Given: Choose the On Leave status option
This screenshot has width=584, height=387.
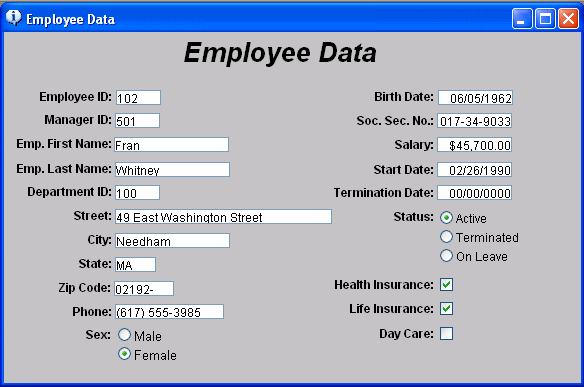Looking at the screenshot, I should click(446, 256).
